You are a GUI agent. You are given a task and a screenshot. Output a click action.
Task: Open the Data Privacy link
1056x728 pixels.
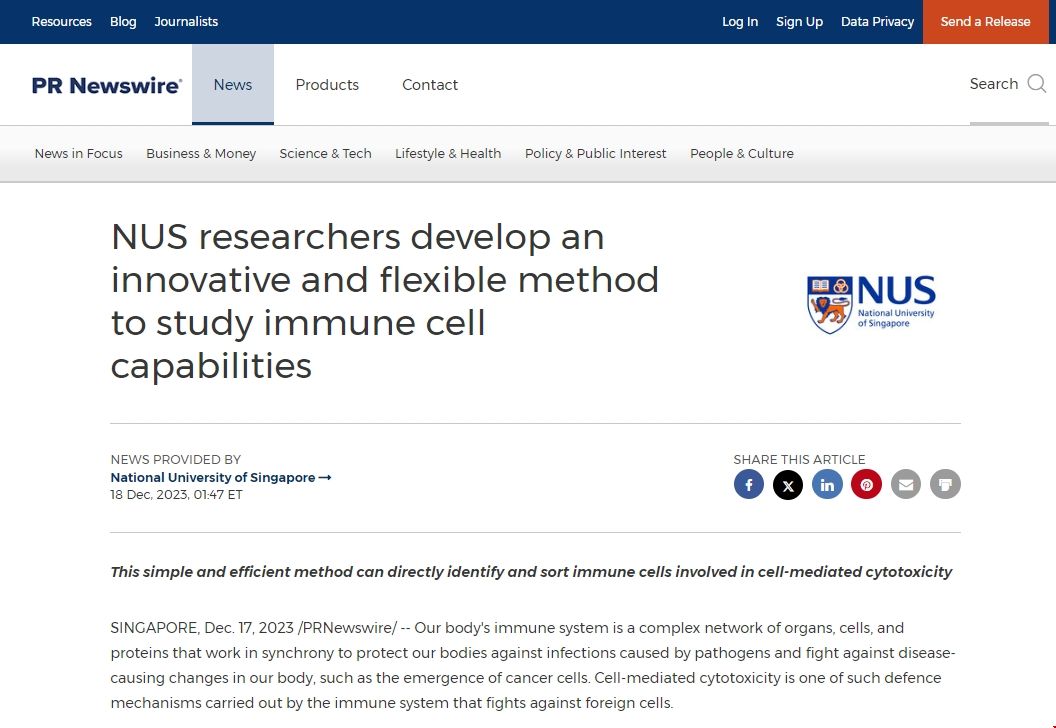point(877,22)
